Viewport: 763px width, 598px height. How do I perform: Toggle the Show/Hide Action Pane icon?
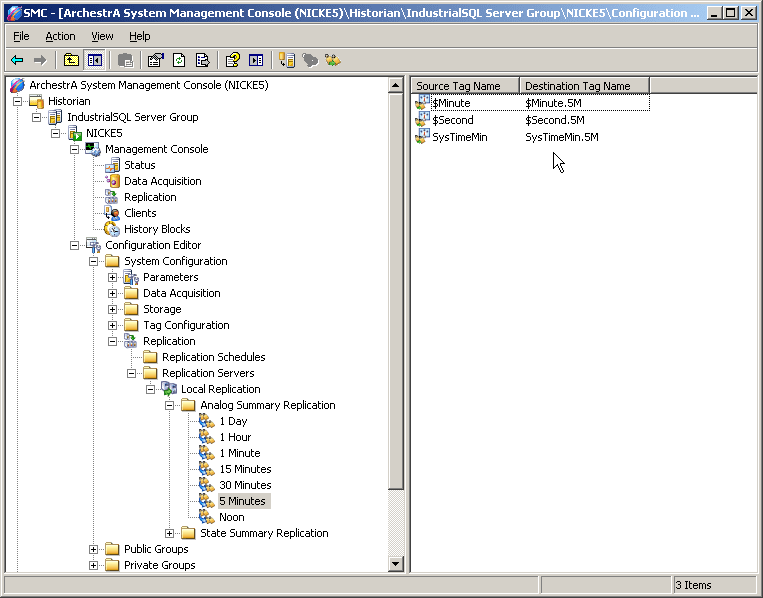click(x=256, y=60)
